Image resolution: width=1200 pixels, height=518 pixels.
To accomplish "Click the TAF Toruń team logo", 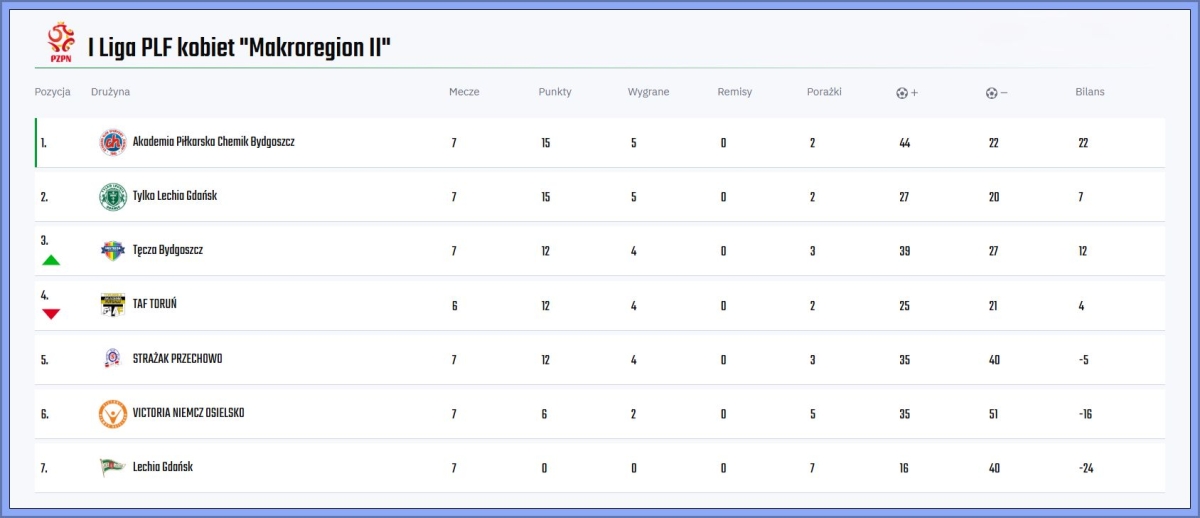I will 112,305.
